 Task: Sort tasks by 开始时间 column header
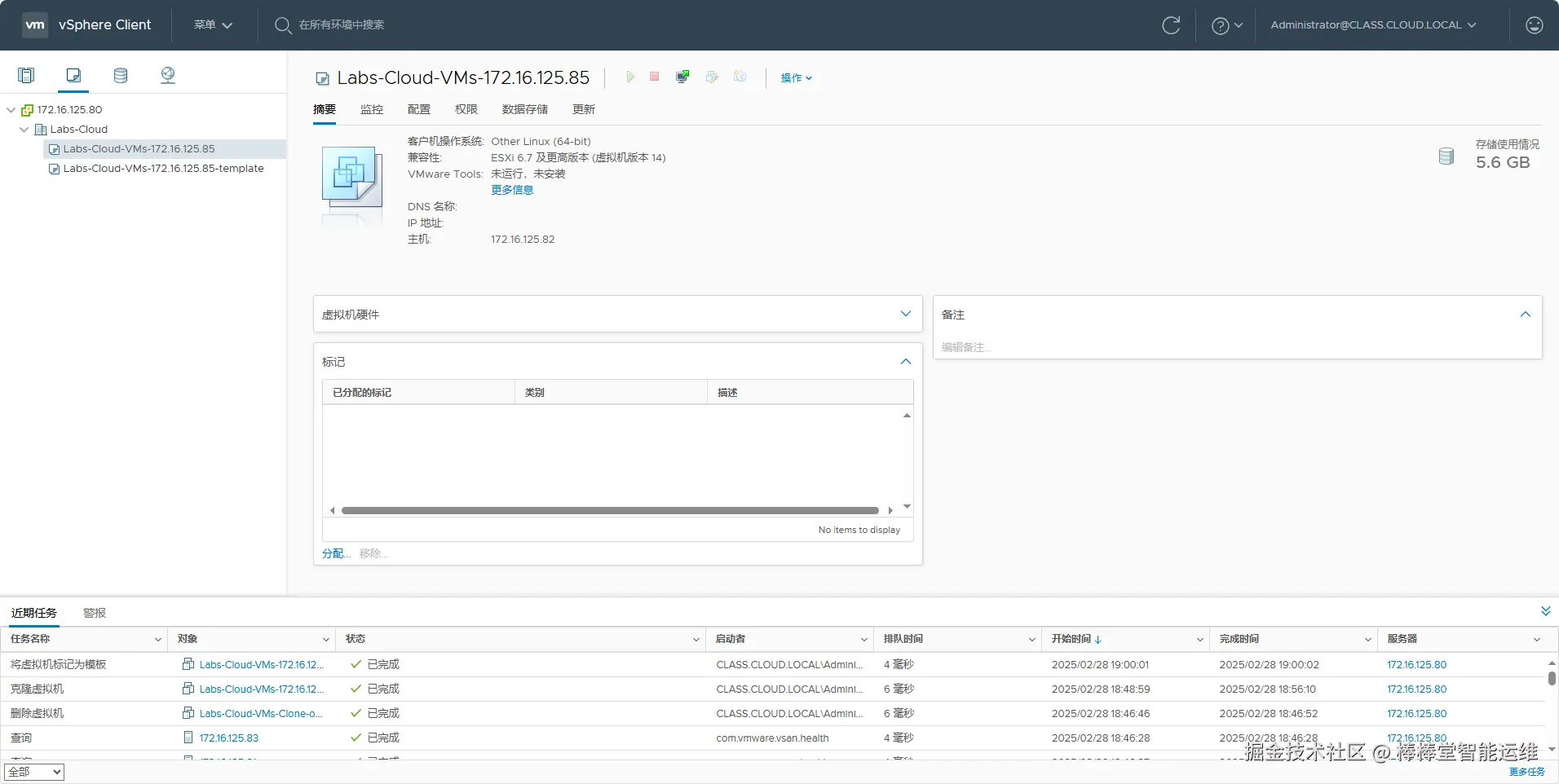[1071, 640]
